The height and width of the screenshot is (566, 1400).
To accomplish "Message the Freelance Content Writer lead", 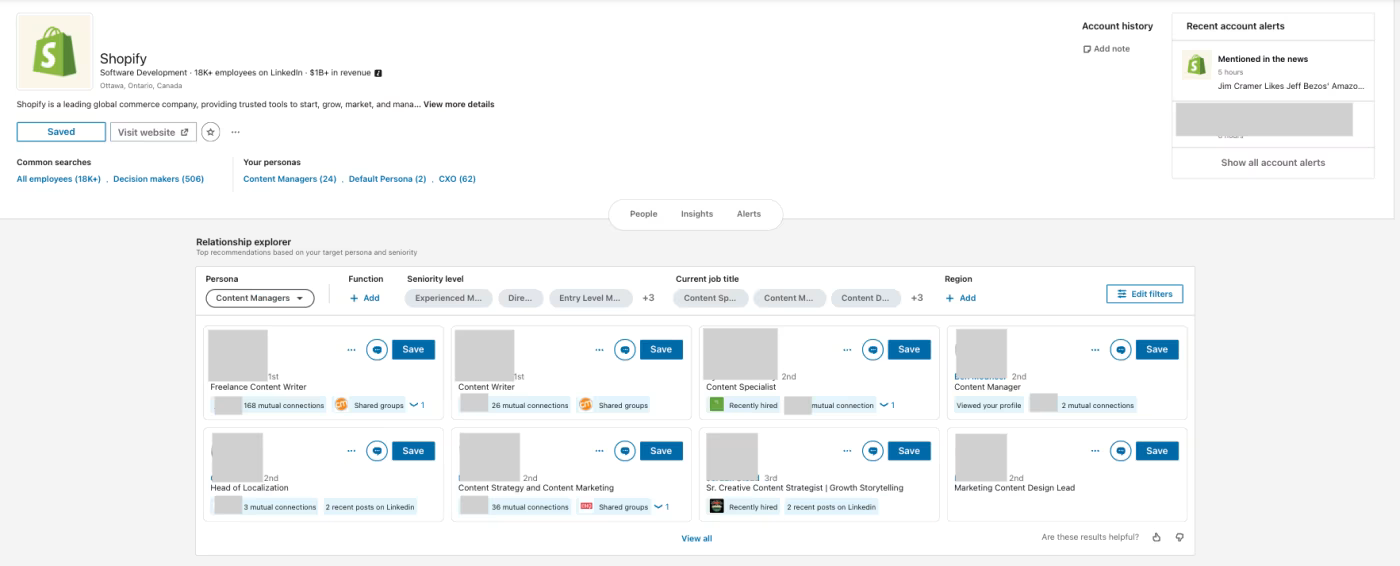I will click(377, 350).
